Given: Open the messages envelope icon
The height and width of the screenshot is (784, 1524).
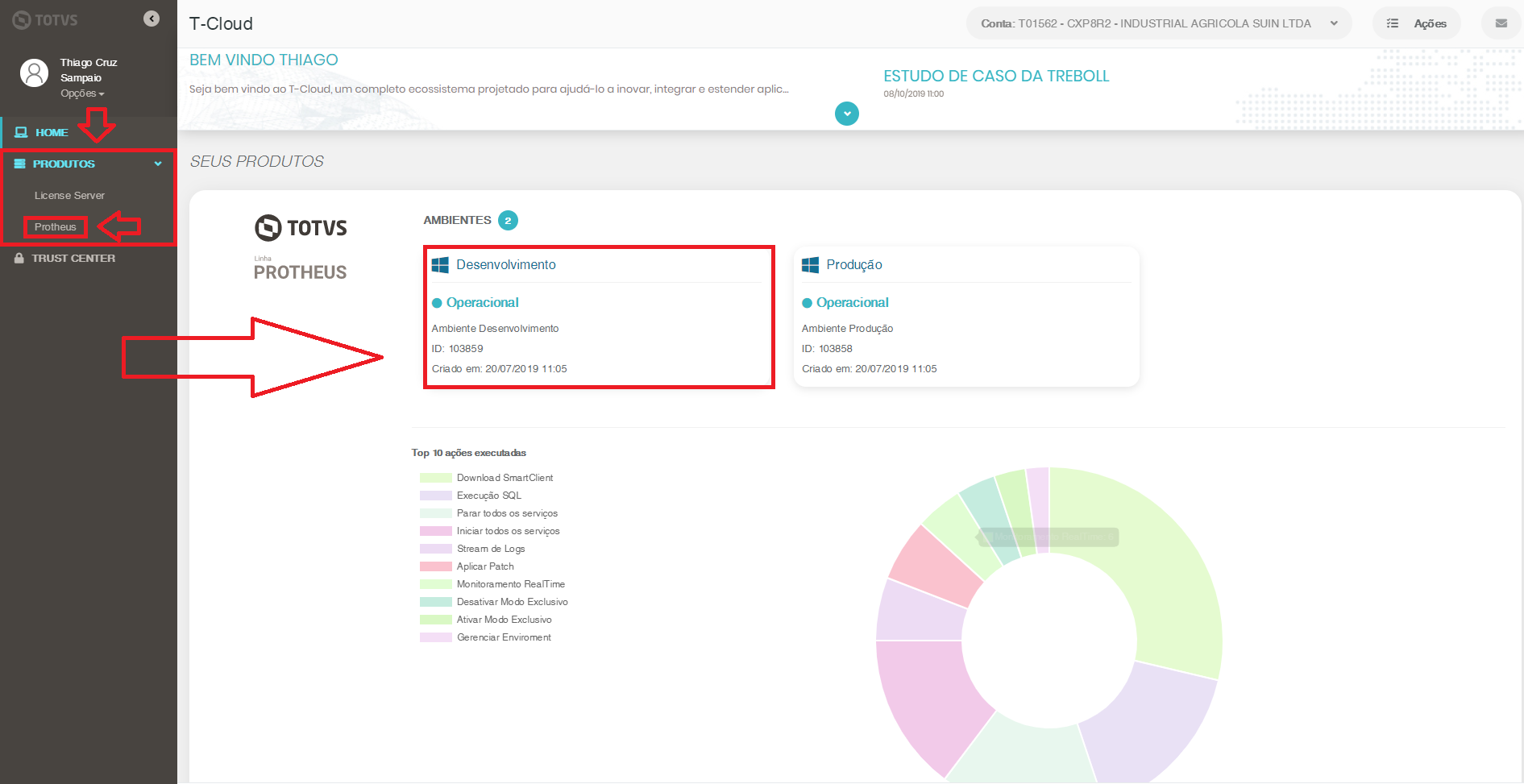Looking at the screenshot, I should 1501,23.
